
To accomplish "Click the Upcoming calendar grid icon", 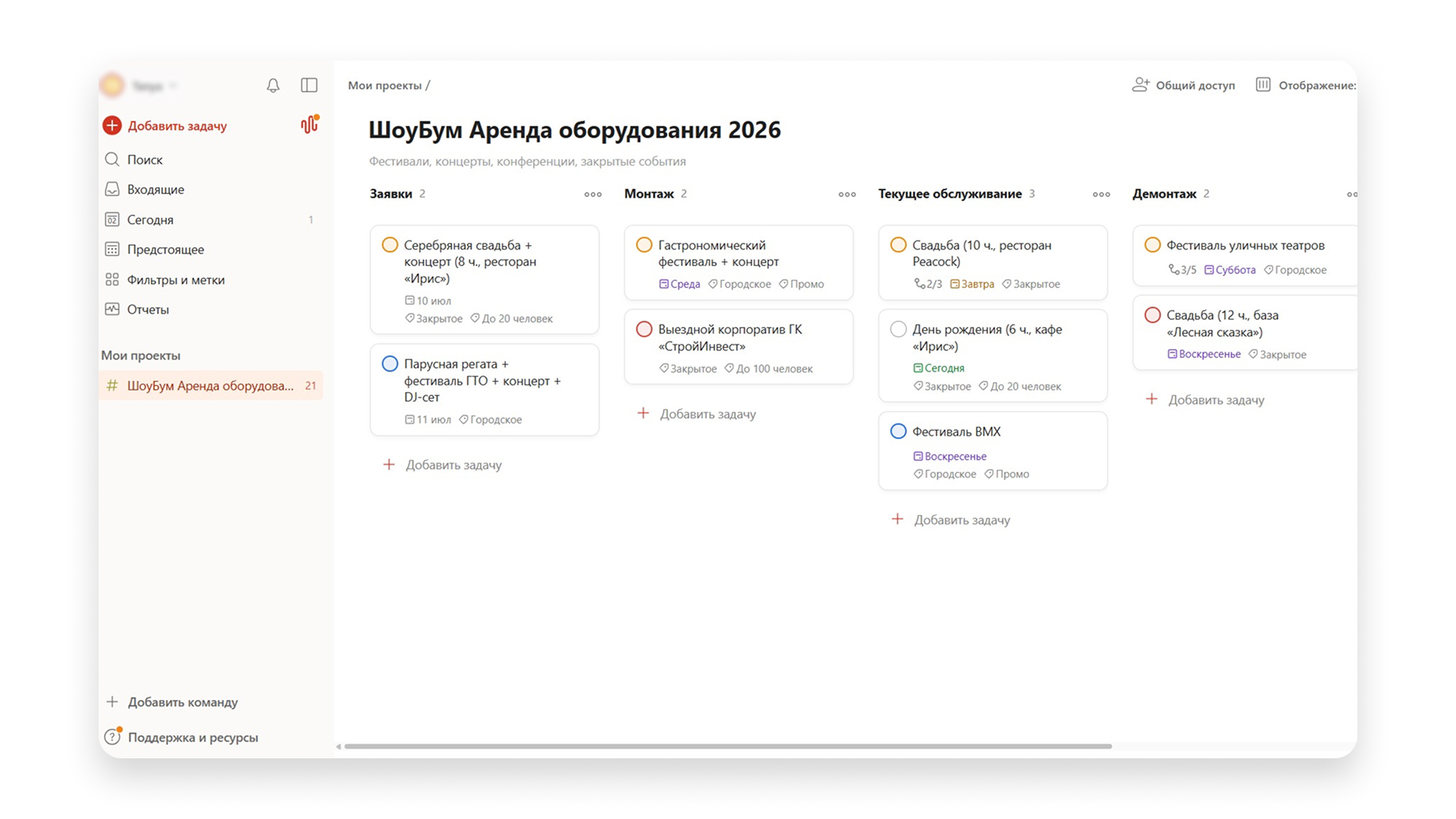I will point(112,249).
